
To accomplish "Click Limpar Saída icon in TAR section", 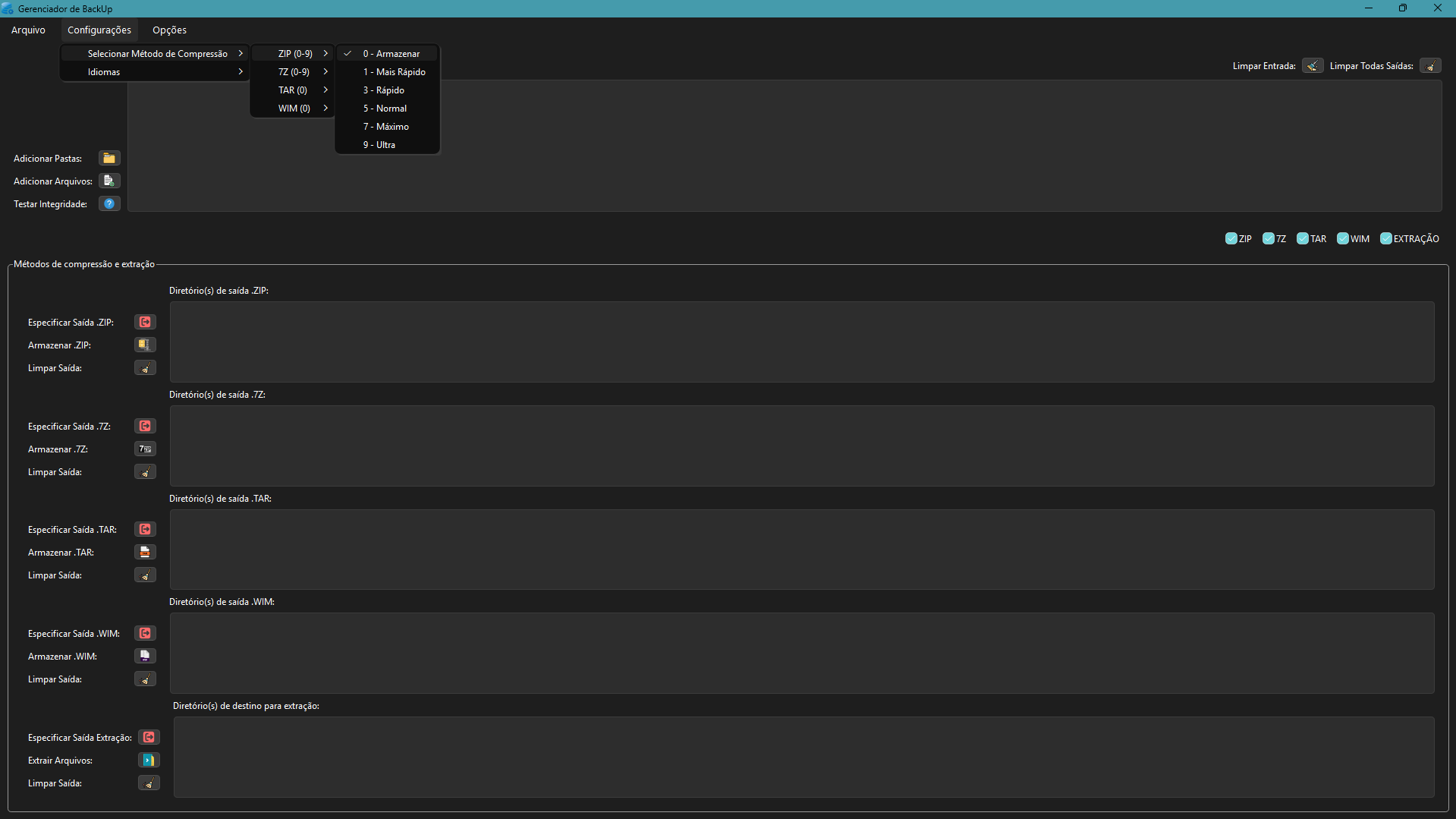I will click(145, 575).
